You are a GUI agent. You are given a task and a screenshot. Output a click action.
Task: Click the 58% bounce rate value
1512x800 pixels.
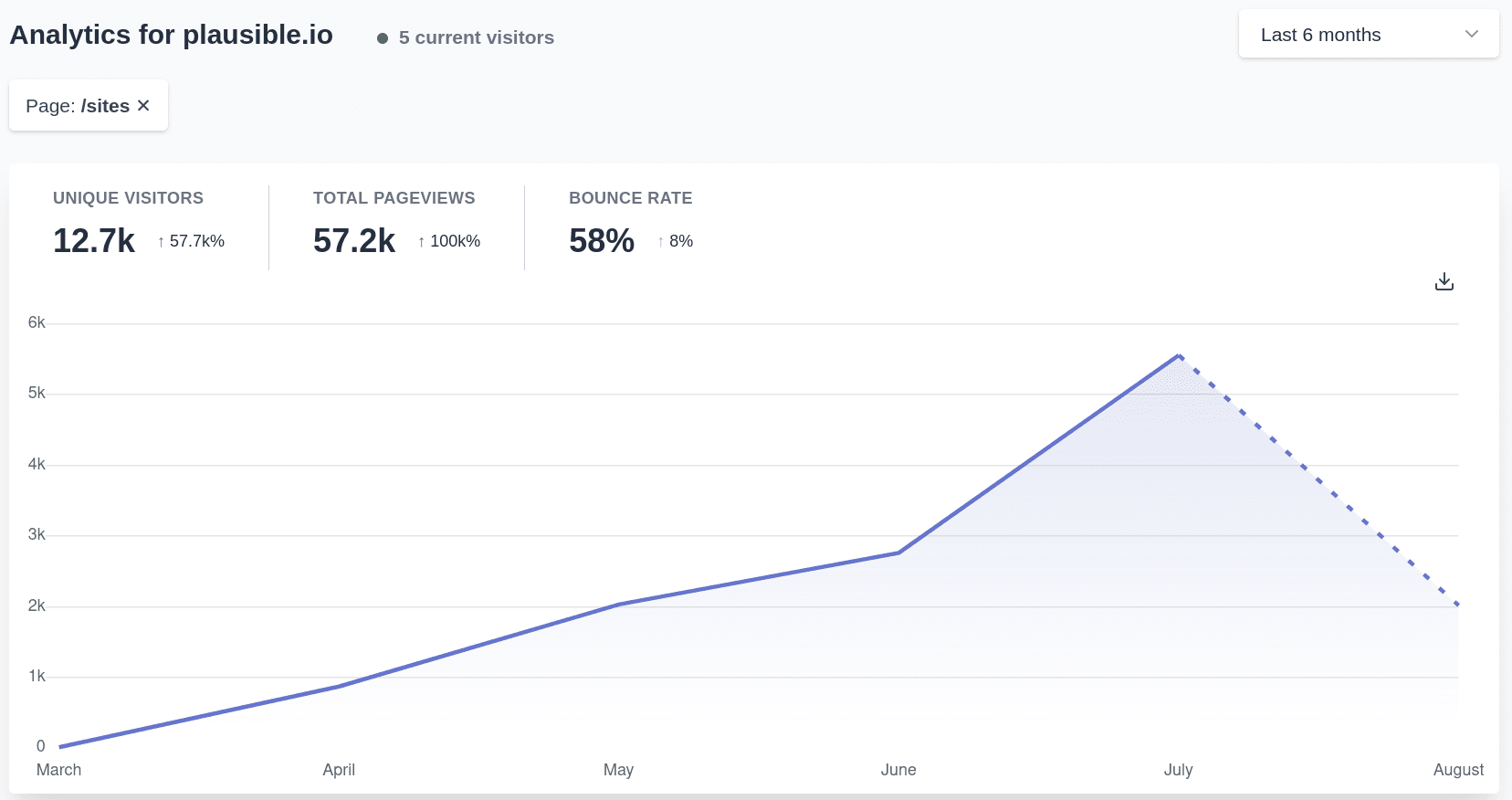coord(602,241)
